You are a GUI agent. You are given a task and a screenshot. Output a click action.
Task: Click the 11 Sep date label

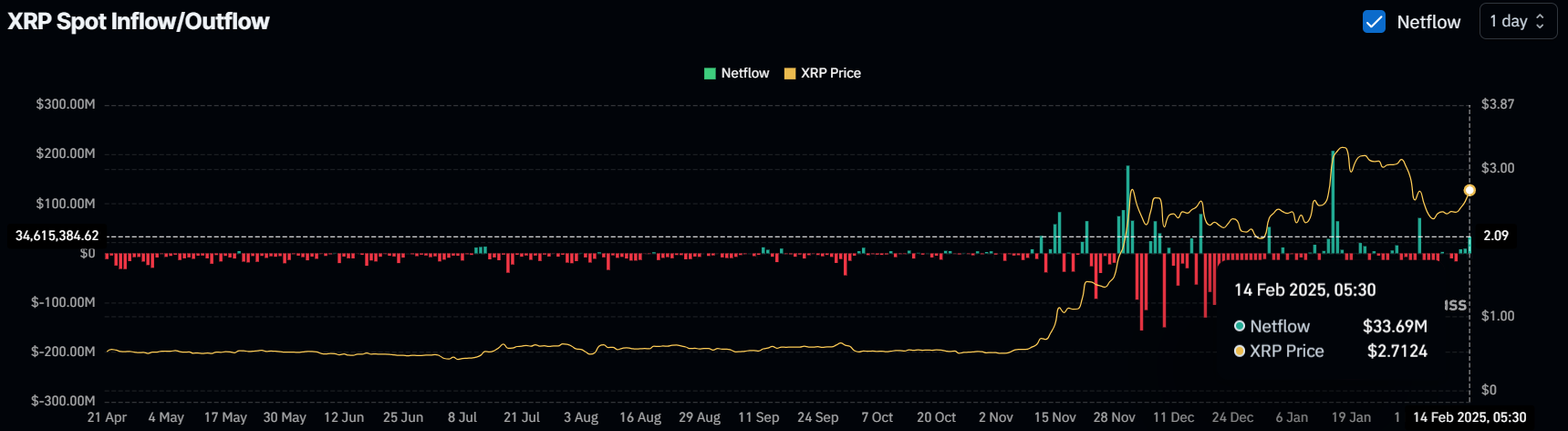[x=759, y=417]
